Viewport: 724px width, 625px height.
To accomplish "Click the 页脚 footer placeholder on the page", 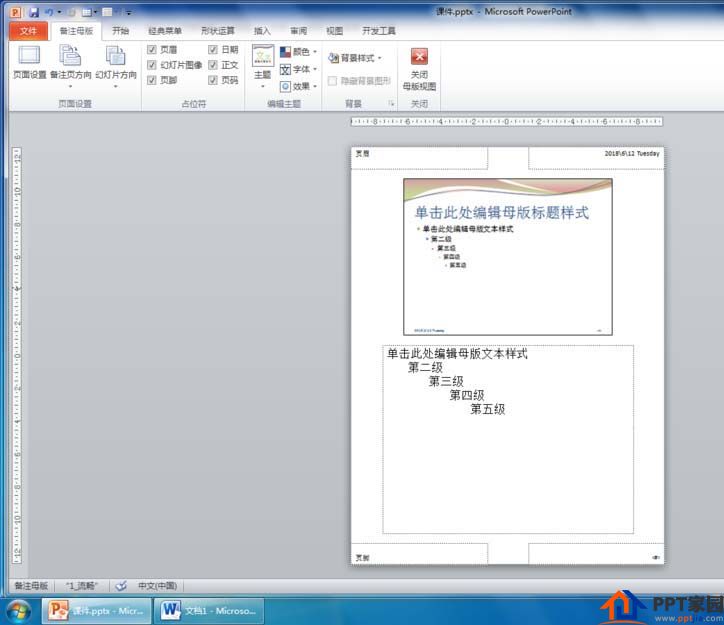I will click(419, 553).
